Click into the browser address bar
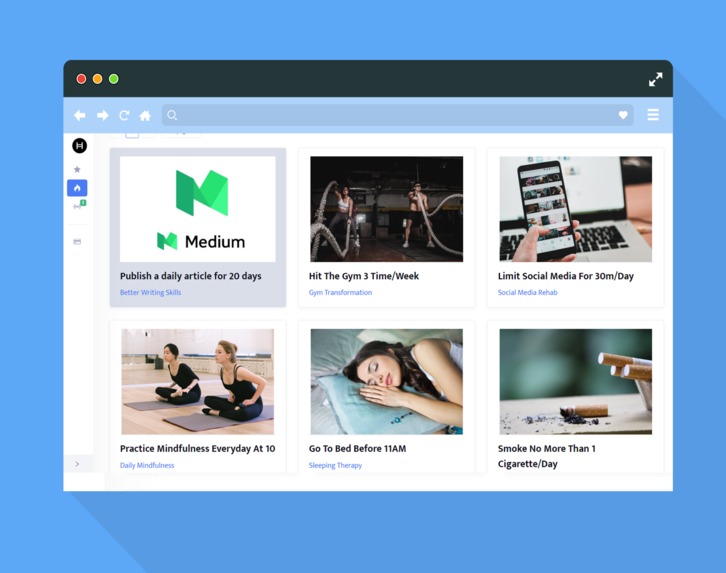The height and width of the screenshot is (573, 726). tap(397, 115)
